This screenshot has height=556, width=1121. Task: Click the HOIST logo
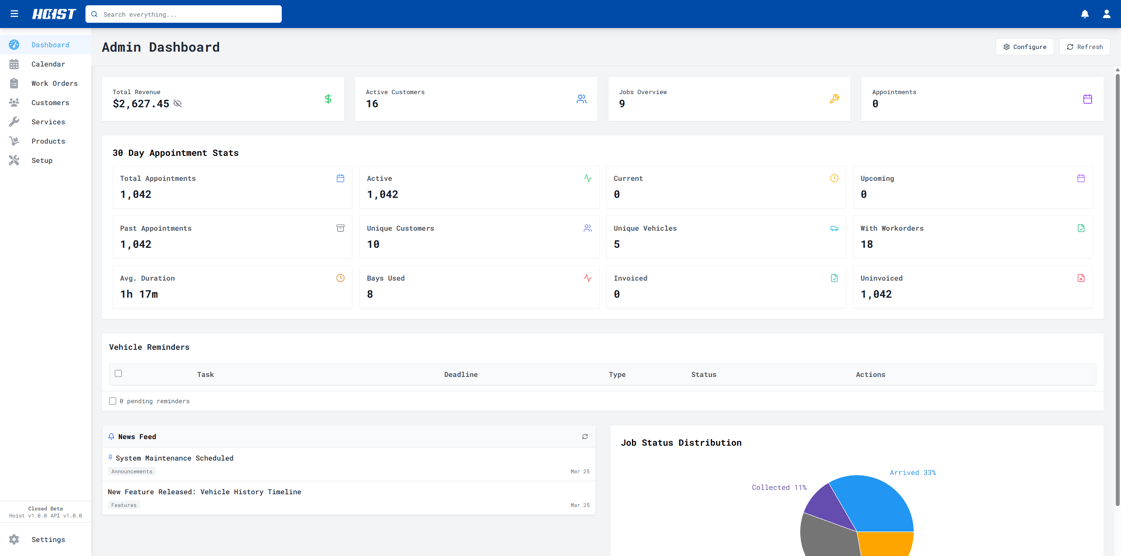pyautogui.click(x=54, y=14)
